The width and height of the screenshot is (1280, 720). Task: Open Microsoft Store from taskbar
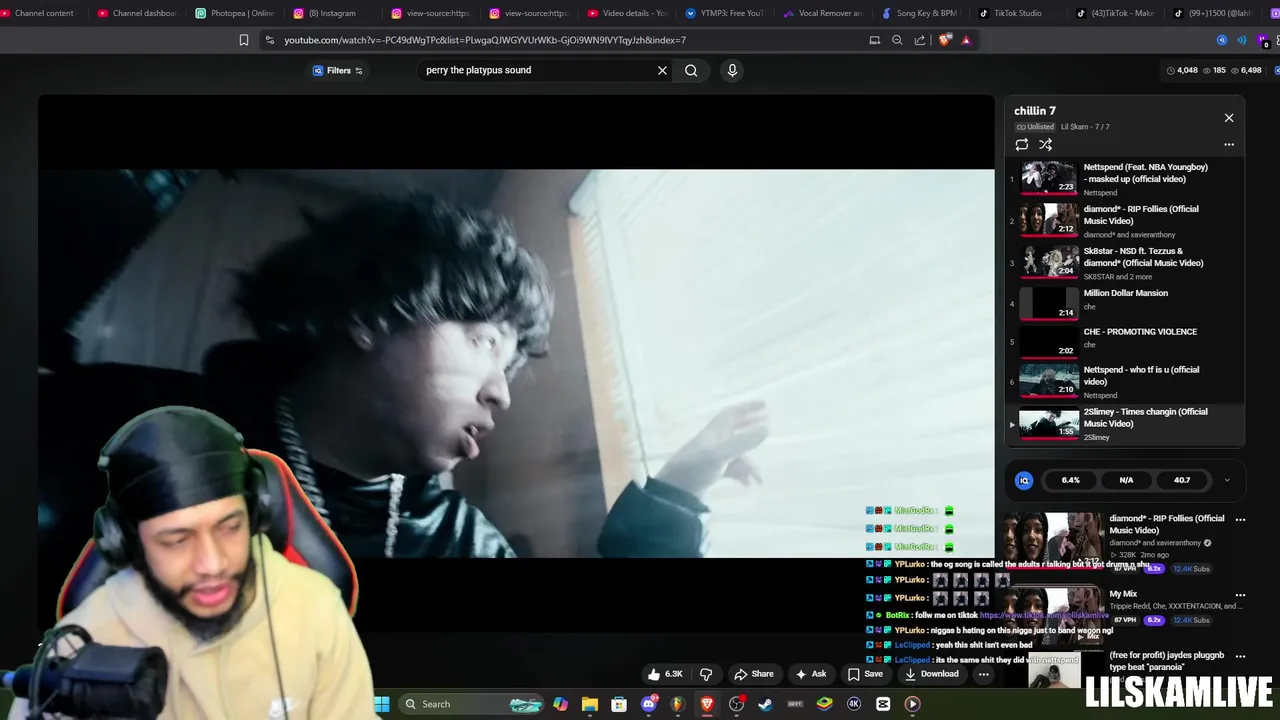[619, 704]
